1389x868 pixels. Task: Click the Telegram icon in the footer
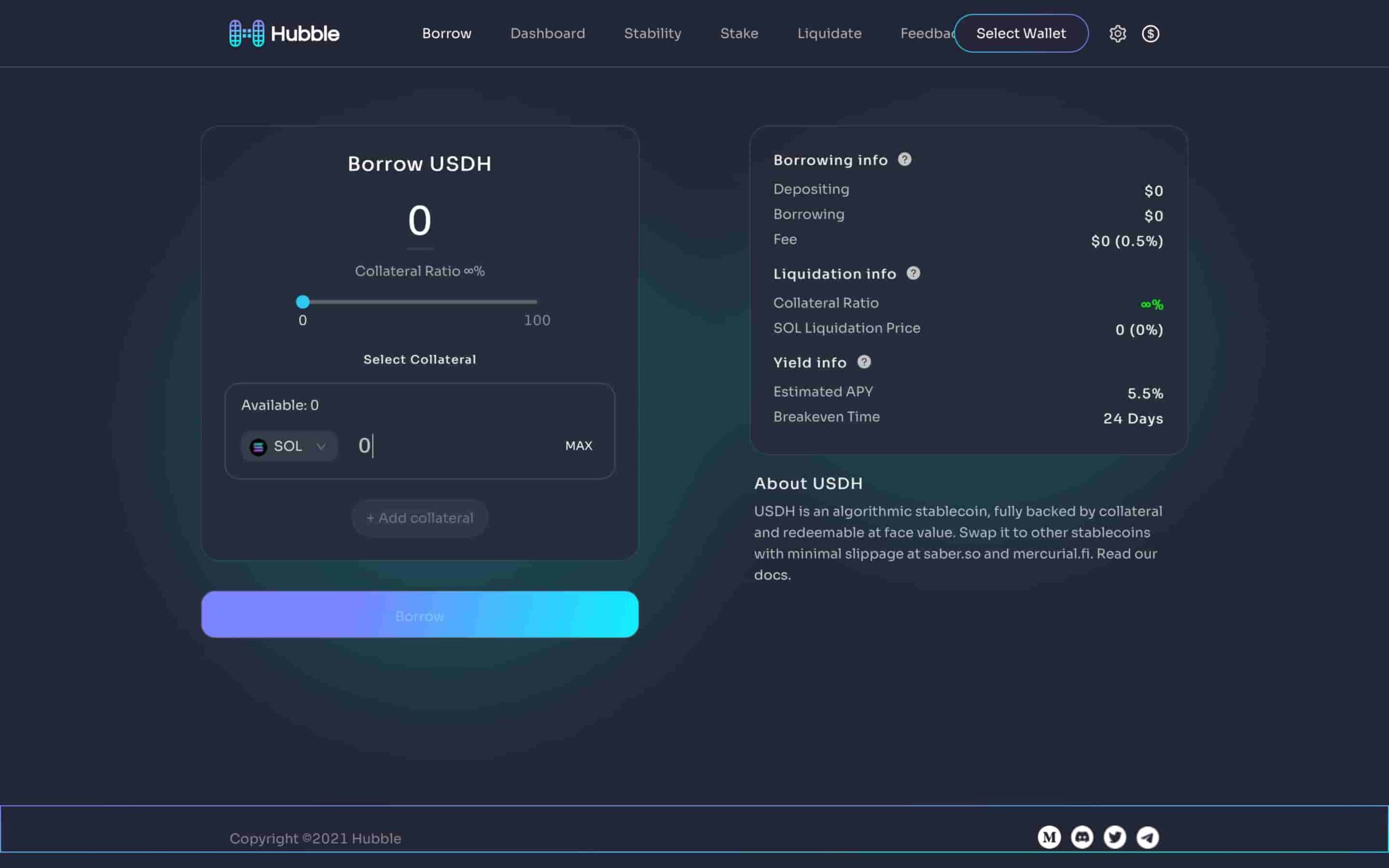pyautogui.click(x=1147, y=837)
